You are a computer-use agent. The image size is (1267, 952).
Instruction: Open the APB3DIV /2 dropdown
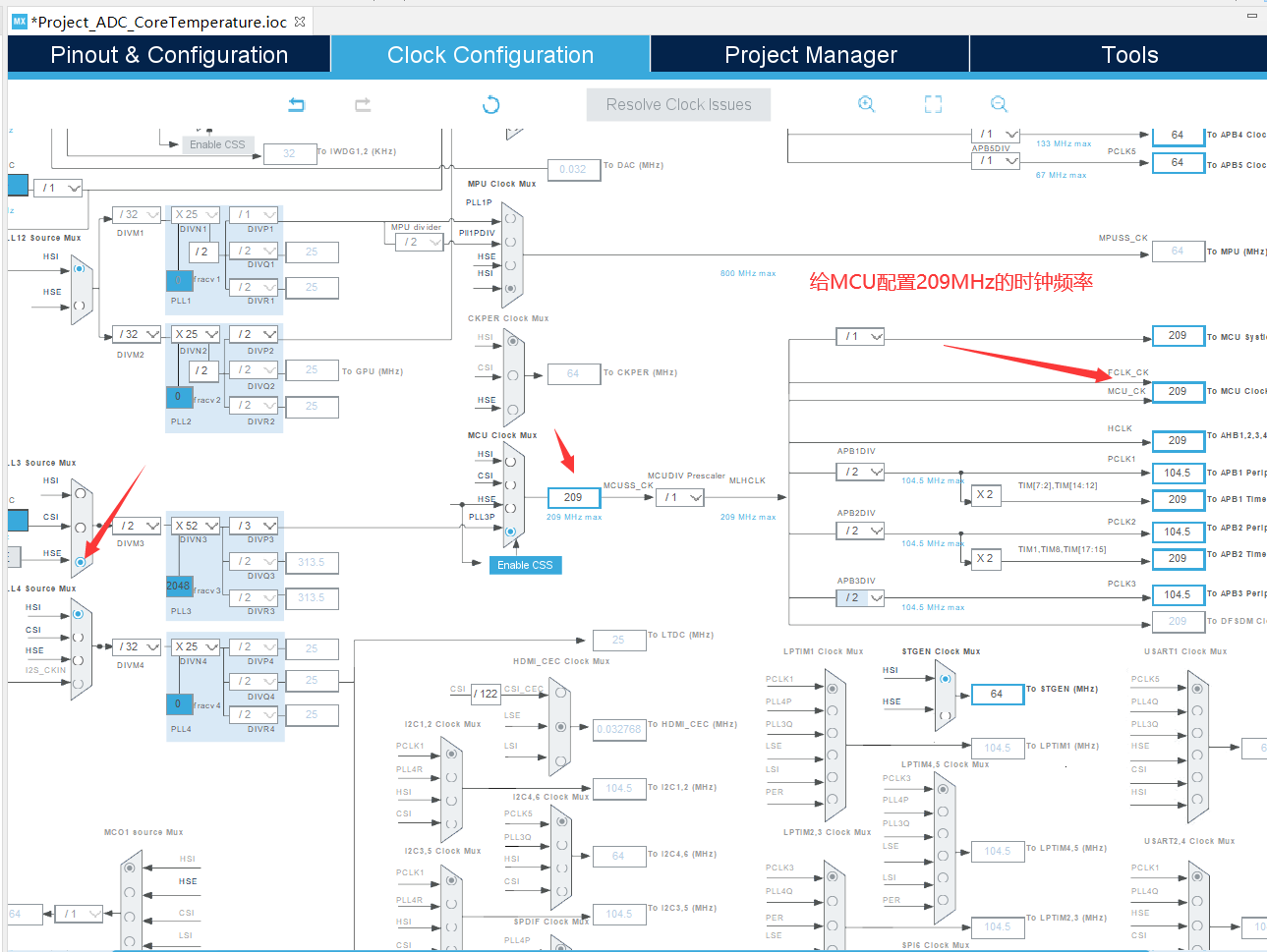pos(860,597)
